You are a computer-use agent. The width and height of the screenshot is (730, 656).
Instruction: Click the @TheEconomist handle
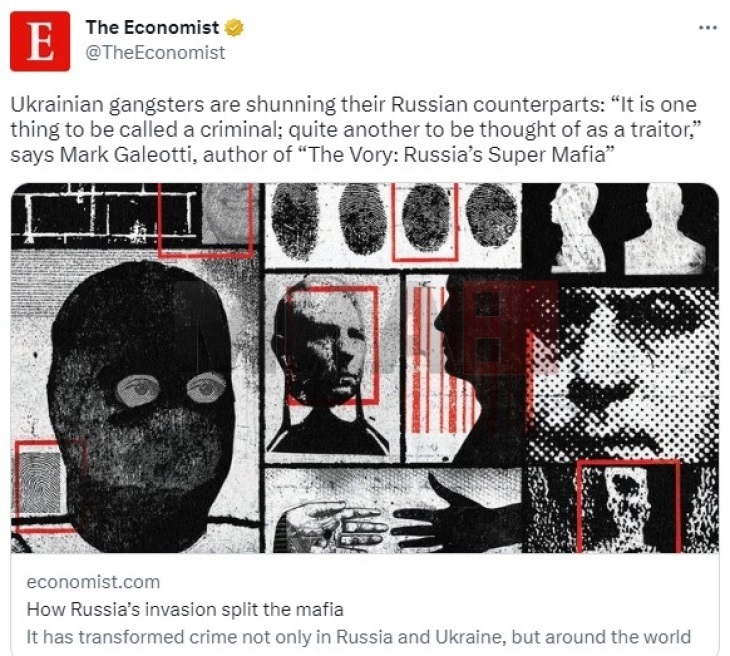point(155,53)
